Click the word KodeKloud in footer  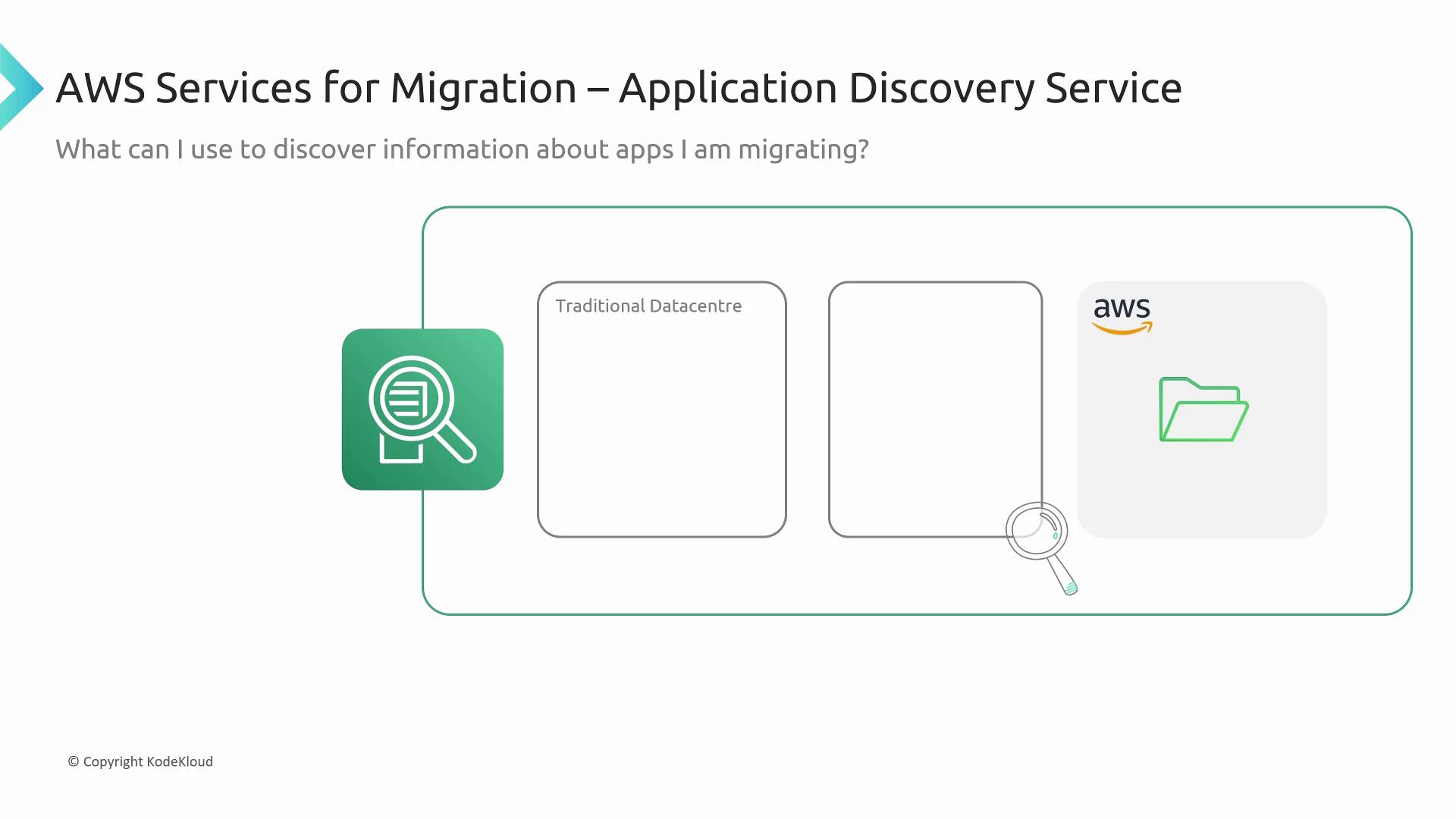[180, 761]
